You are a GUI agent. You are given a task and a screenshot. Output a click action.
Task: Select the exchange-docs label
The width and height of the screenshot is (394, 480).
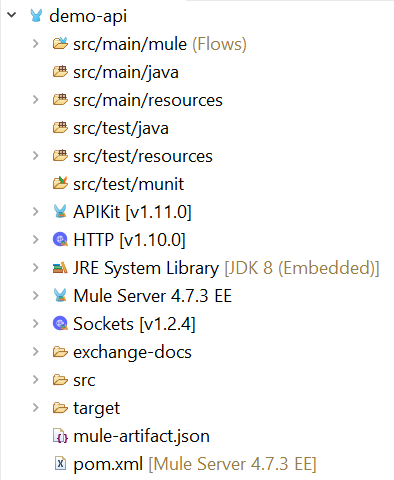tap(133, 352)
